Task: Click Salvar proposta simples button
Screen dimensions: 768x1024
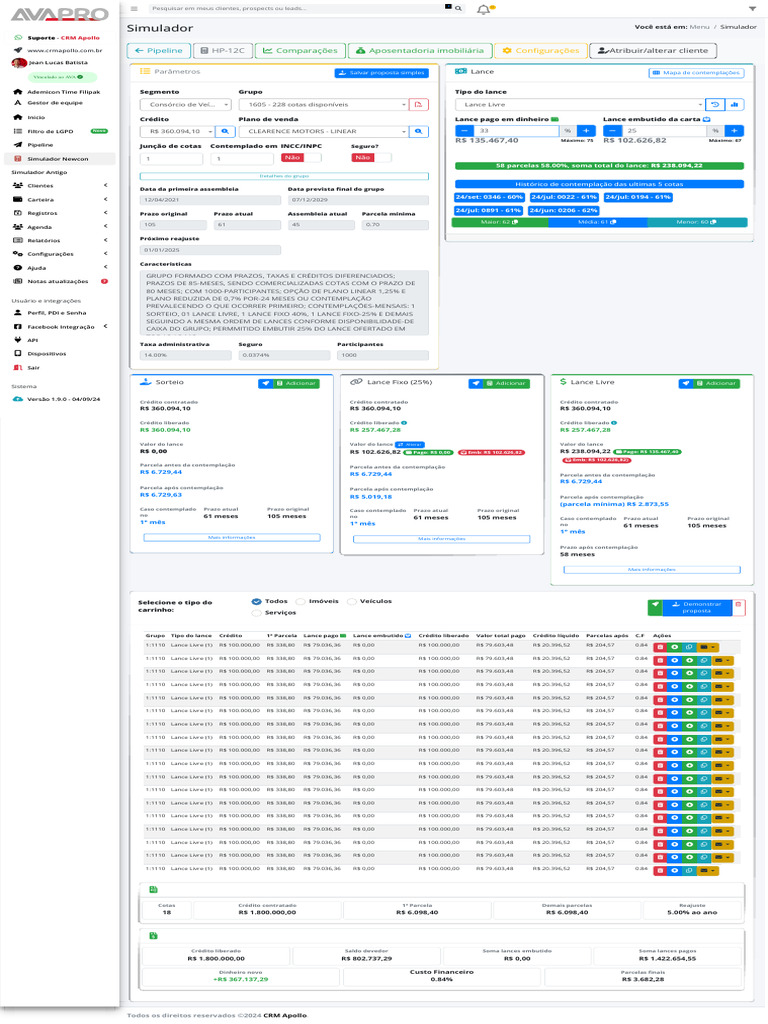Action: click(382, 73)
